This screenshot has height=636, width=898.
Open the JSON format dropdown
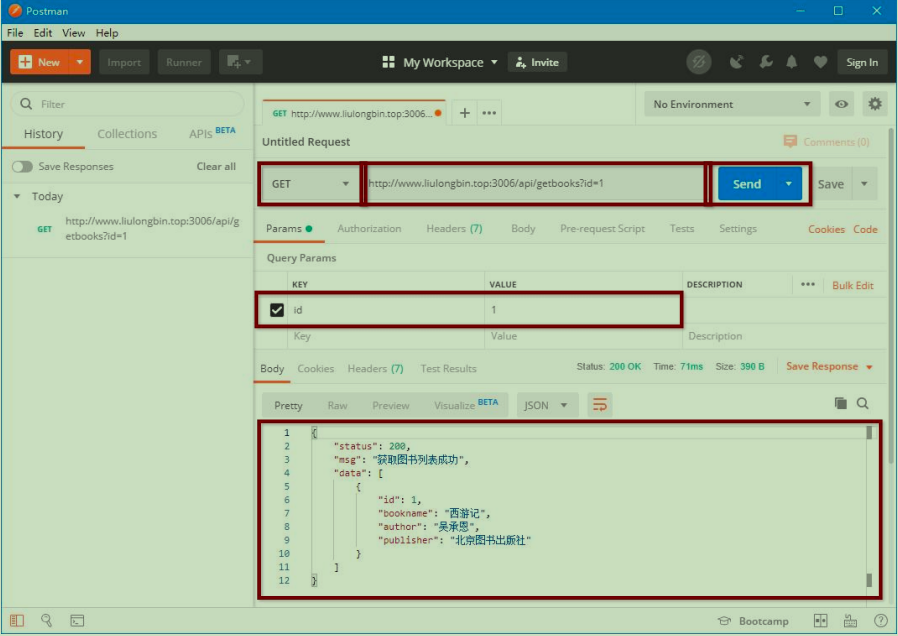click(547, 405)
